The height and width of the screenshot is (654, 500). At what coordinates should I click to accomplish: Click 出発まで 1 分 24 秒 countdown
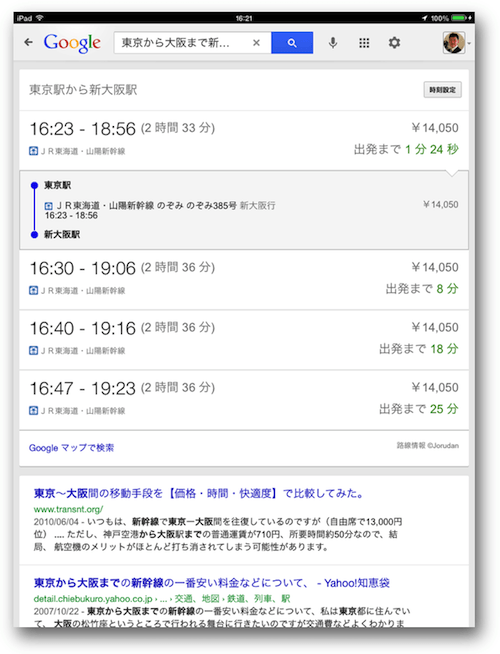406,149
